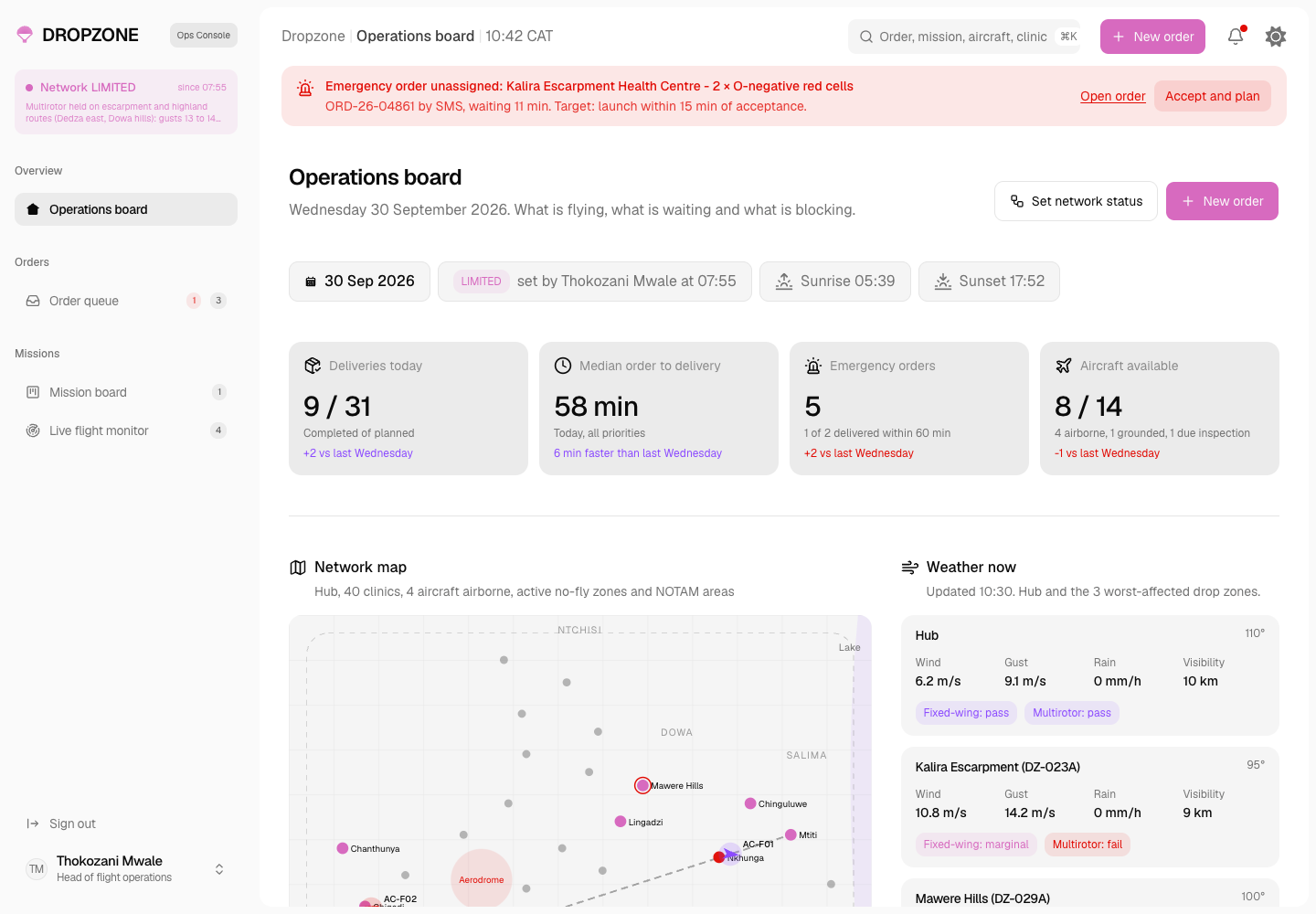This screenshot has width=1316, height=914.
Task: Open Live flight monitor
Action: (126, 430)
